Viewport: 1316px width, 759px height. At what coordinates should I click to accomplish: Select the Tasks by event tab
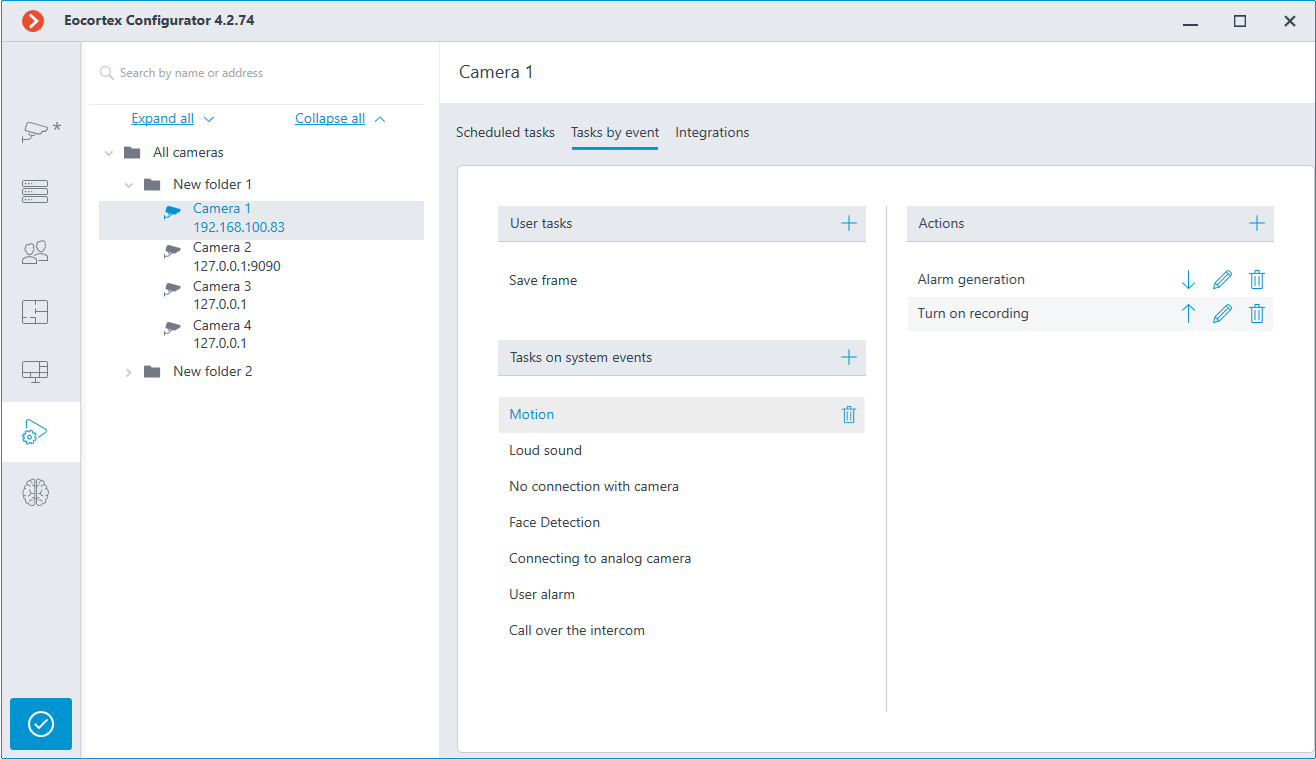pyautogui.click(x=615, y=132)
